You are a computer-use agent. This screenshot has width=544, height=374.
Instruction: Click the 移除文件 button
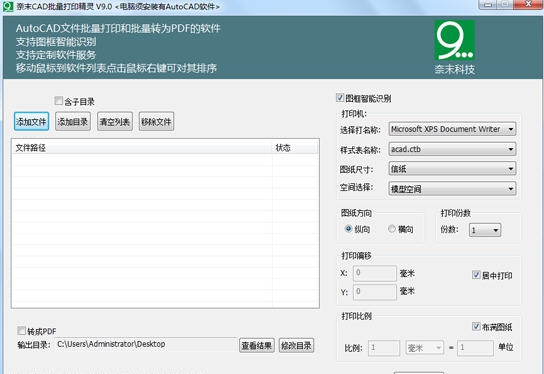click(156, 121)
